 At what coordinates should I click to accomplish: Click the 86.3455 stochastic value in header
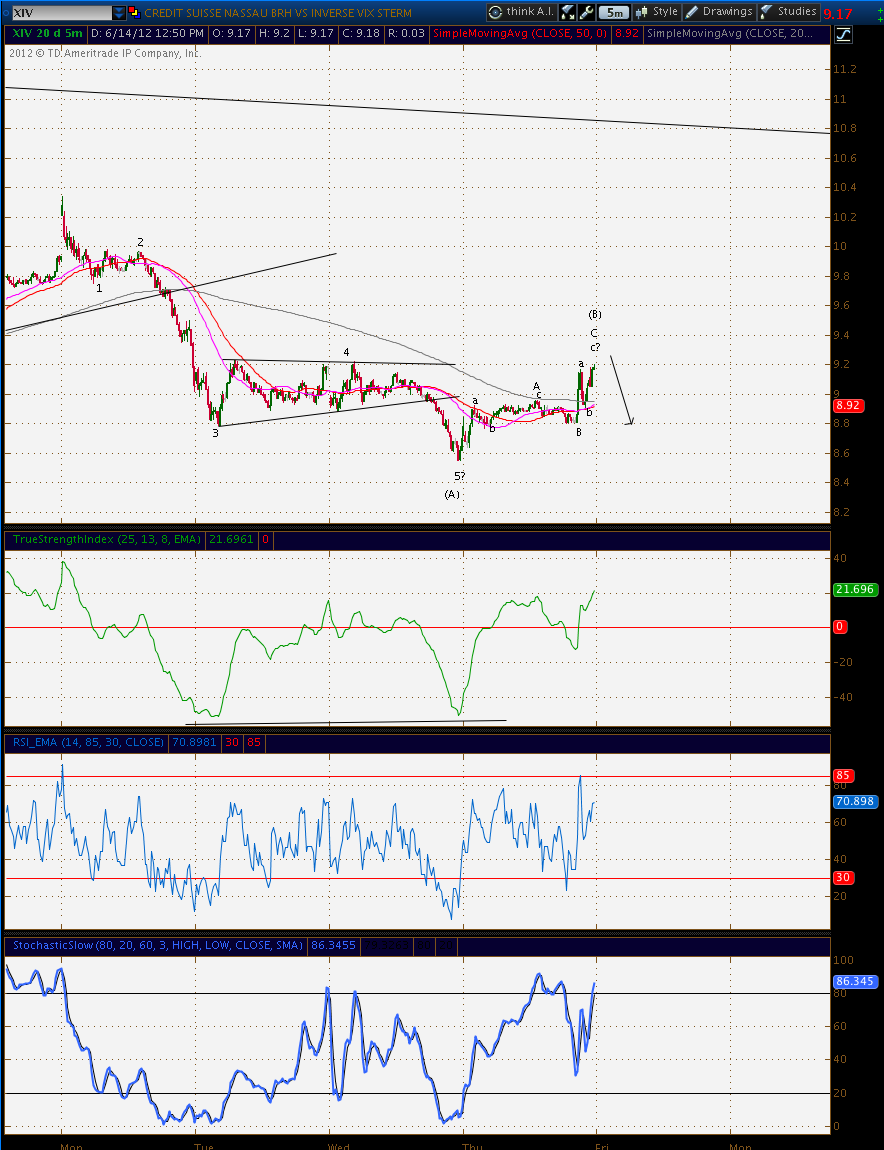tap(333, 946)
